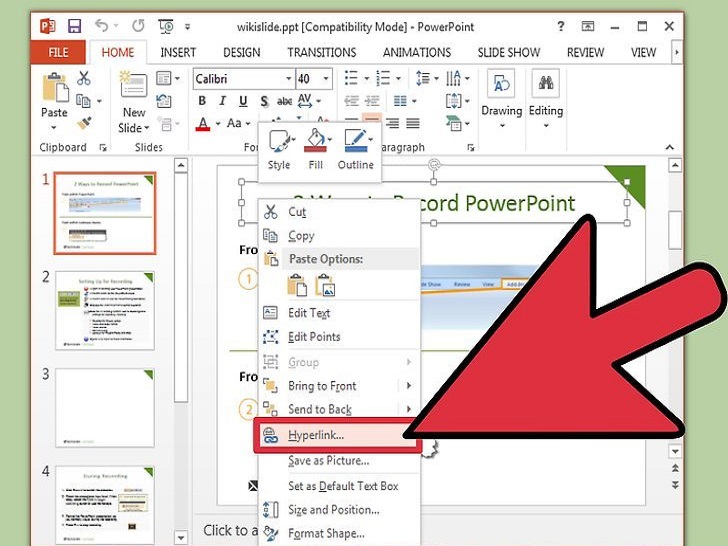Click the Font Color A button
This screenshot has height=546, width=728.
point(203,124)
